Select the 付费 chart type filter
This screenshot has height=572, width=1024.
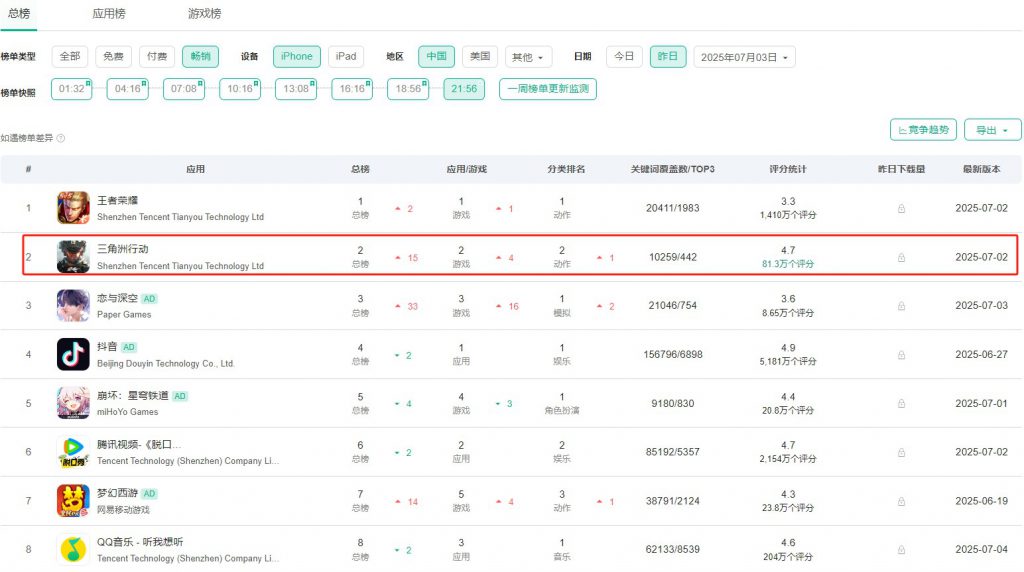pos(157,57)
